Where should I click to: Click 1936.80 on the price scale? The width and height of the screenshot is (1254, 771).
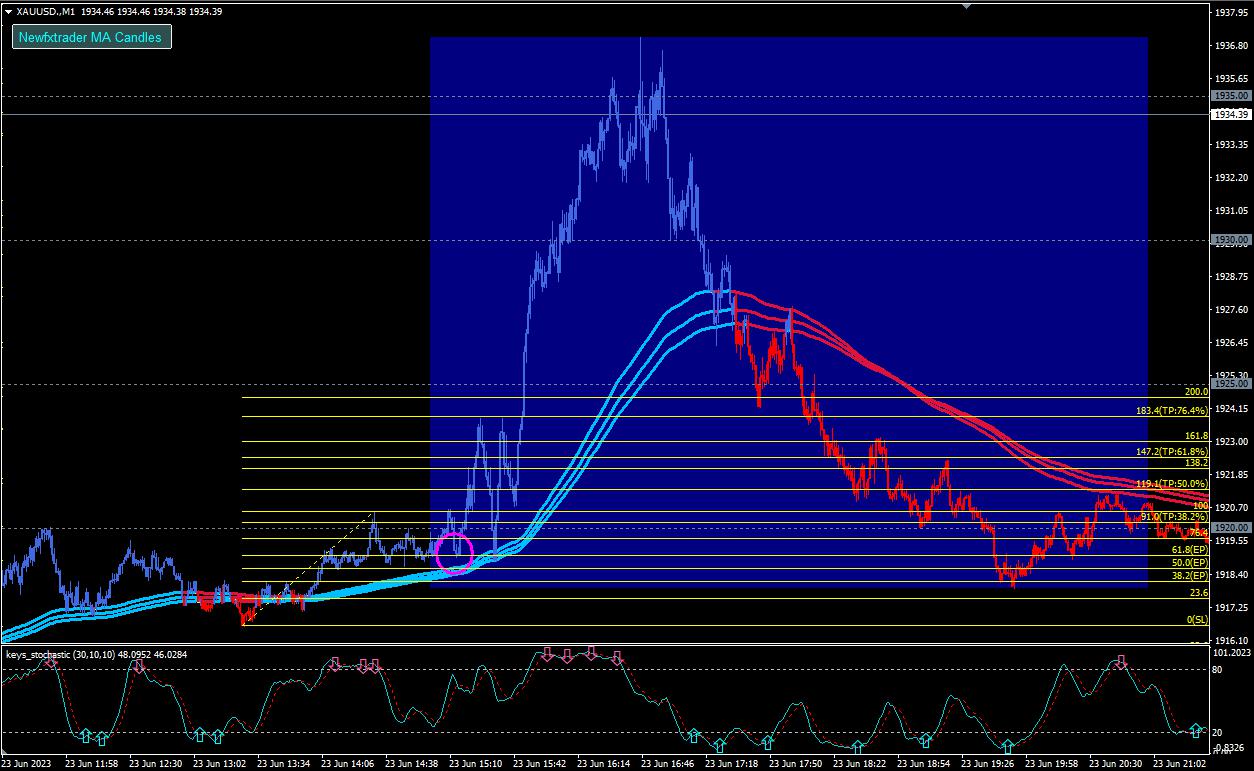(x=1231, y=46)
